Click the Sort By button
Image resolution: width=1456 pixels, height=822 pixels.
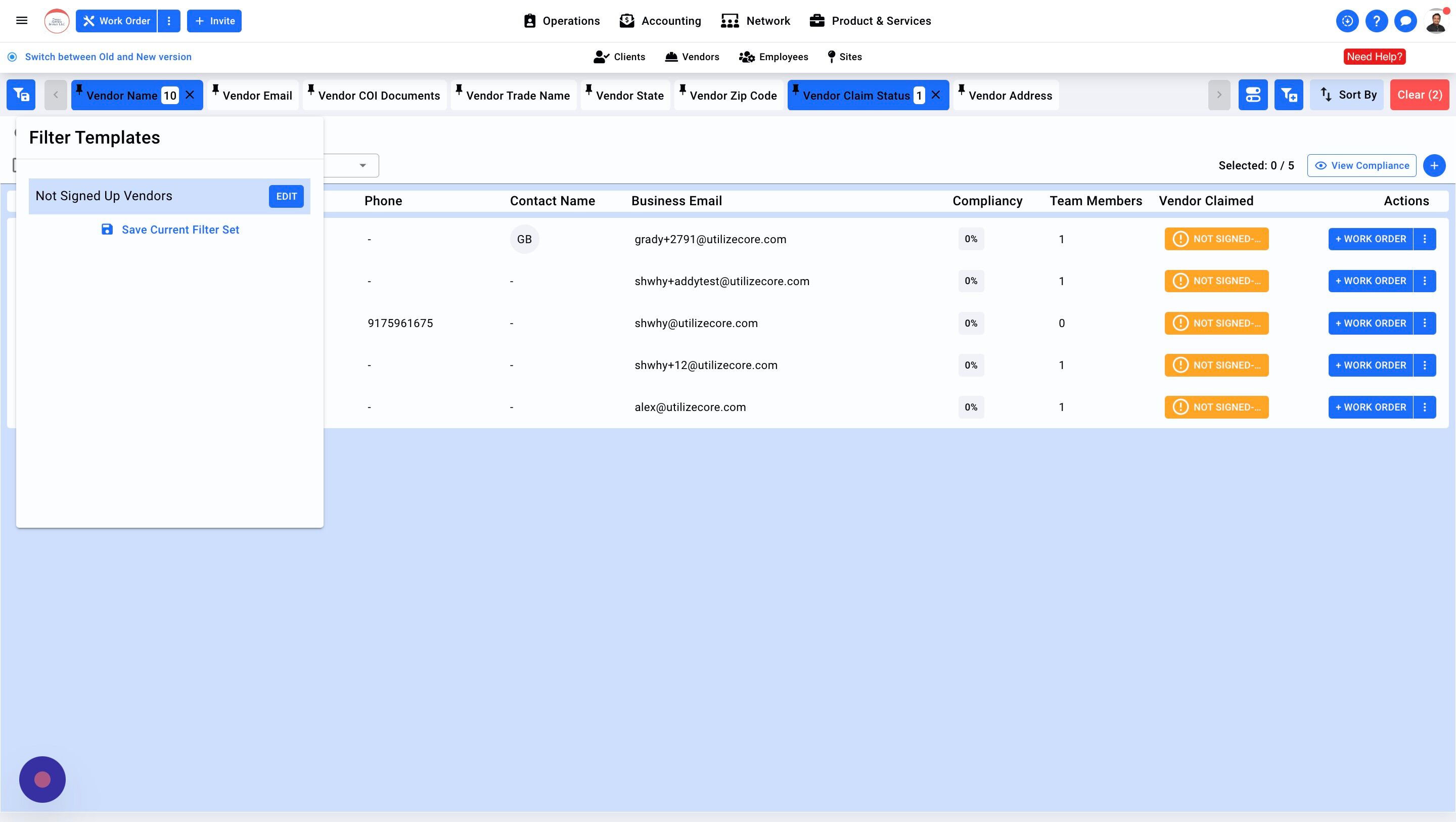coord(1346,95)
